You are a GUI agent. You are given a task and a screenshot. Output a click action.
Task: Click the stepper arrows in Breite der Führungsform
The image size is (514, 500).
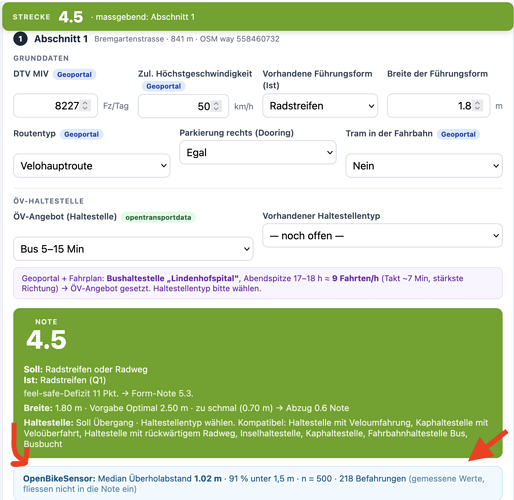(478, 106)
